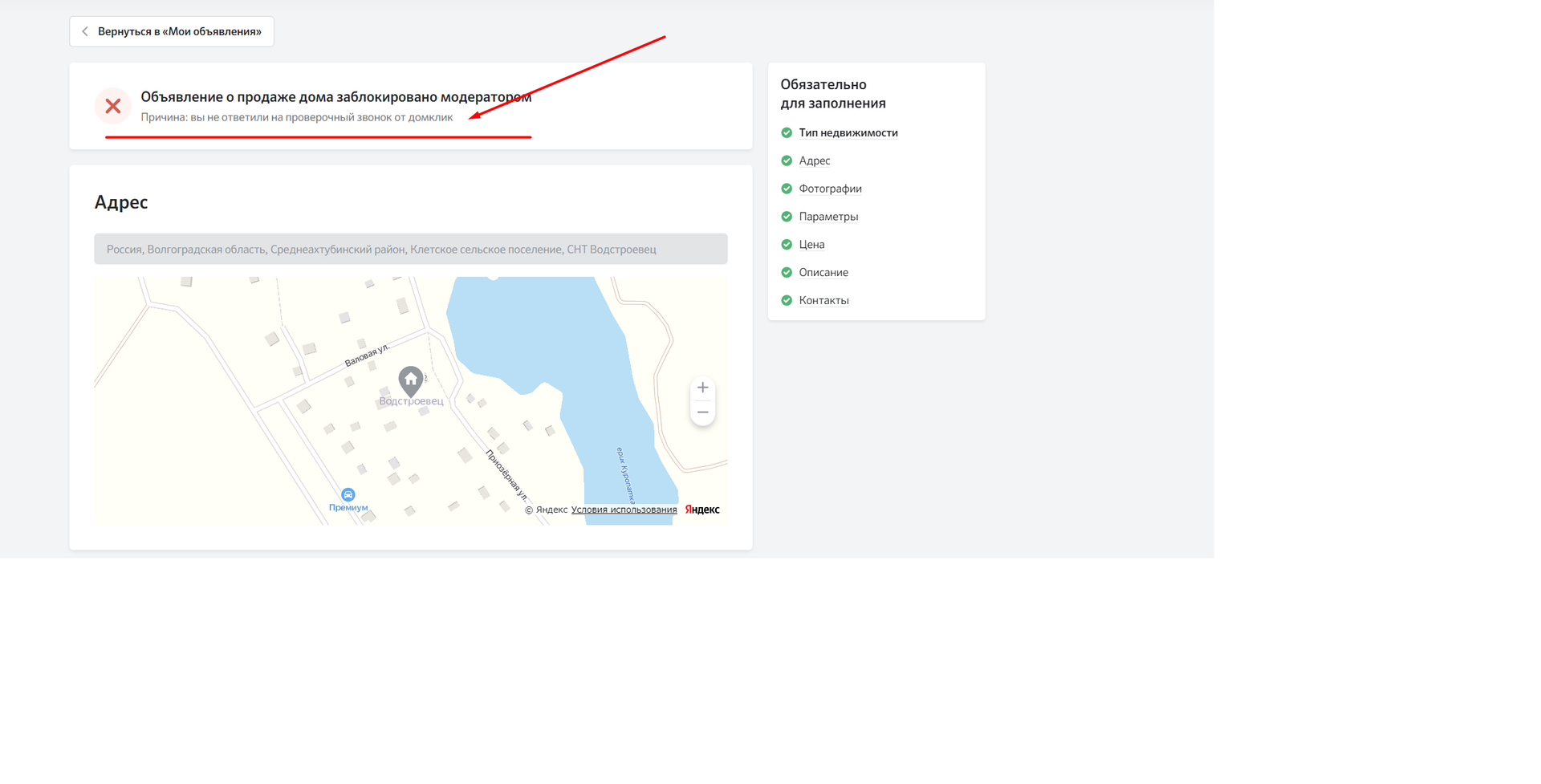Viewport: 1541px width, 784px height.
Task: Click the ерик Куропатка water label
Action: [x=625, y=475]
